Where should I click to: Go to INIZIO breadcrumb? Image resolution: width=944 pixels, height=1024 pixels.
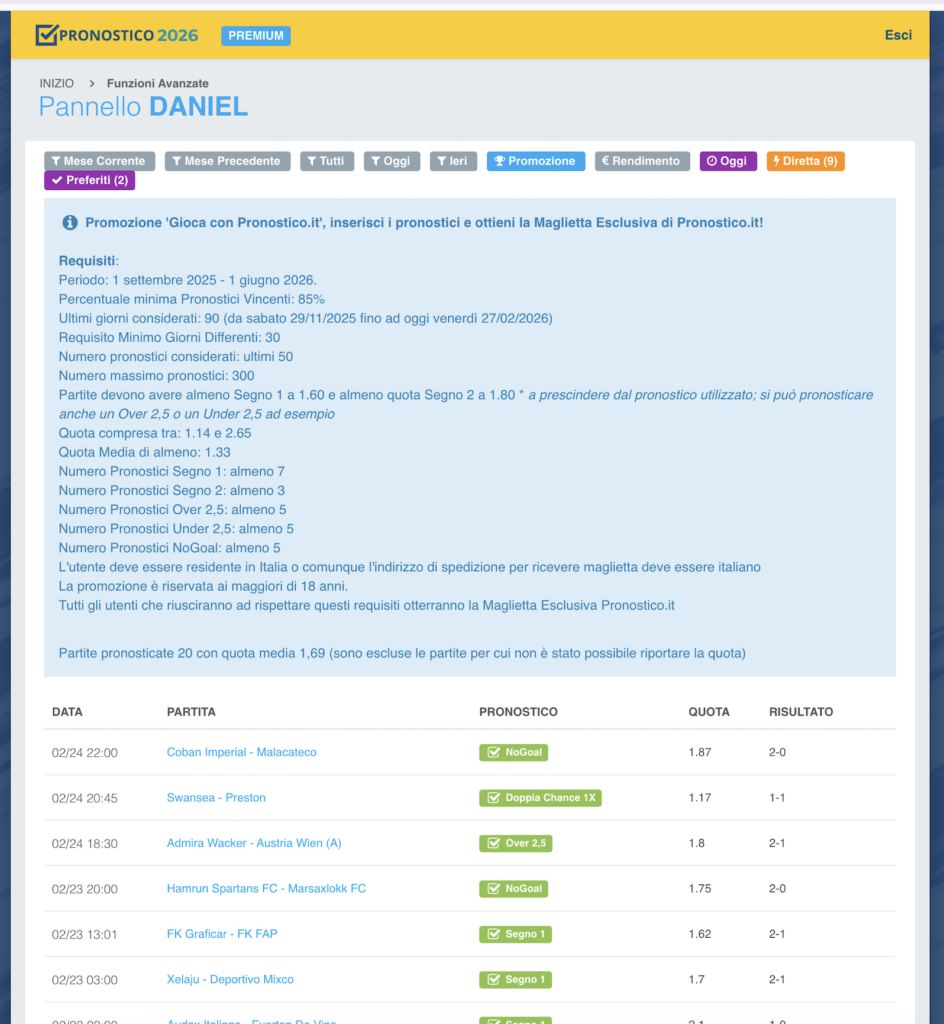pyautogui.click(x=56, y=83)
